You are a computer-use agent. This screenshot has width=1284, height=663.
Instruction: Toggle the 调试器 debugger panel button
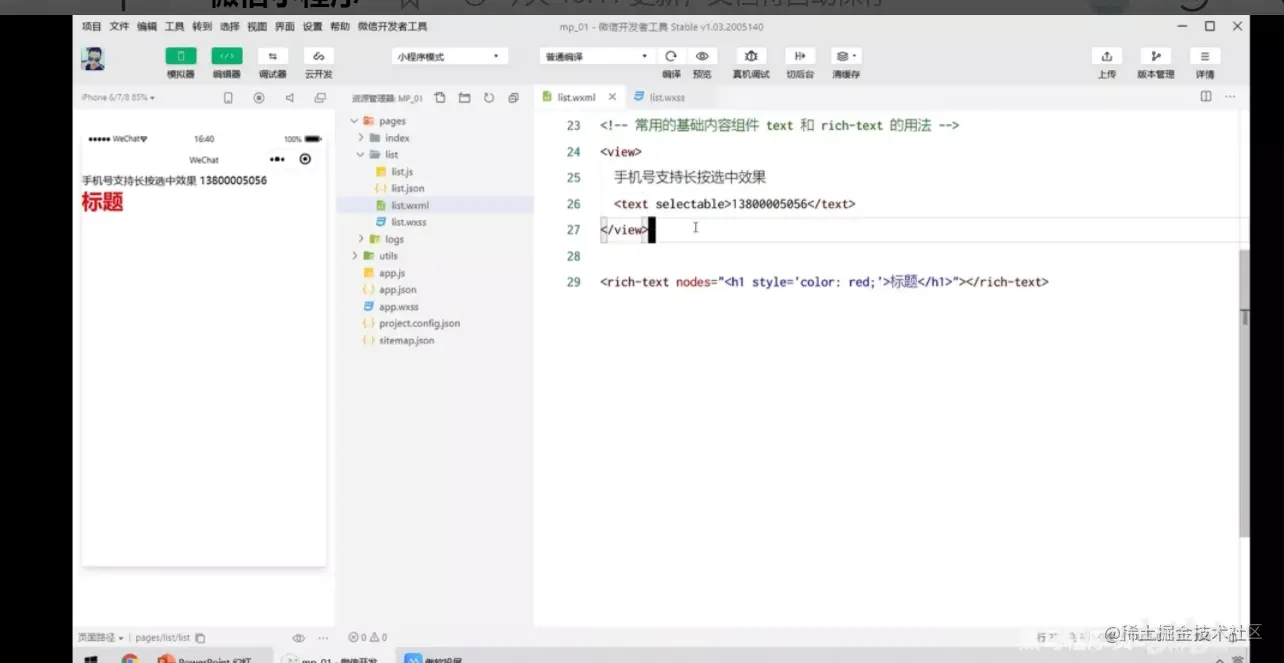coord(272,56)
